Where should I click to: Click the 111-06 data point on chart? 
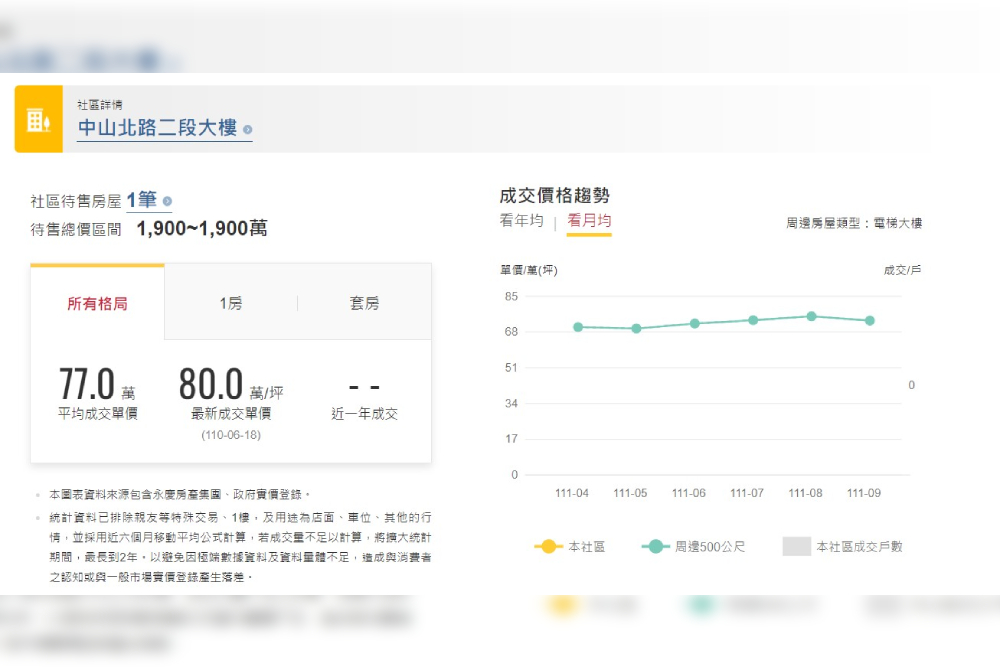pos(695,324)
